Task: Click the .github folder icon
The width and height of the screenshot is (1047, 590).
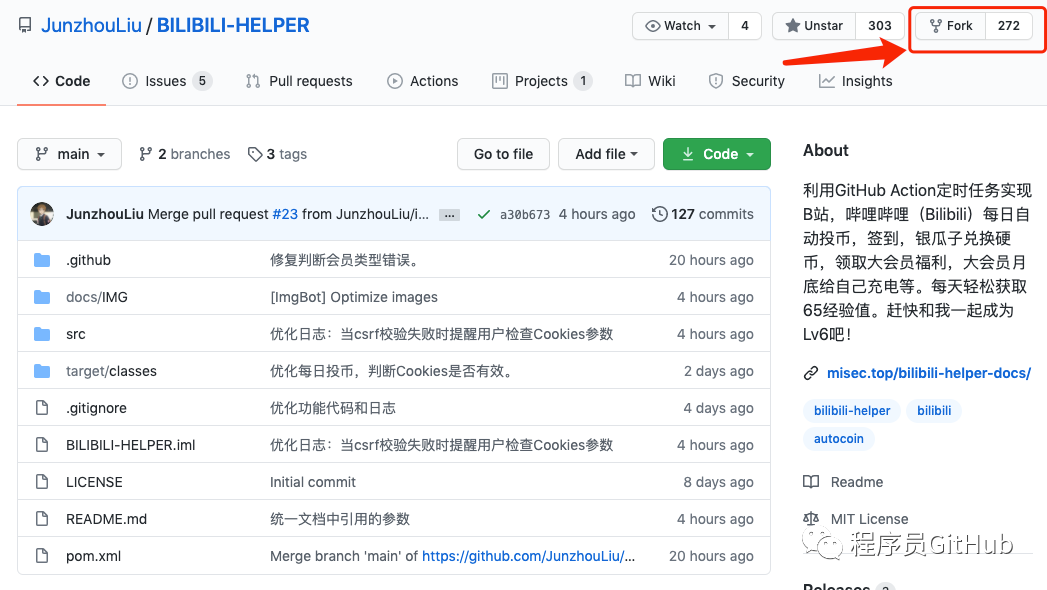Action: (42, 260)
